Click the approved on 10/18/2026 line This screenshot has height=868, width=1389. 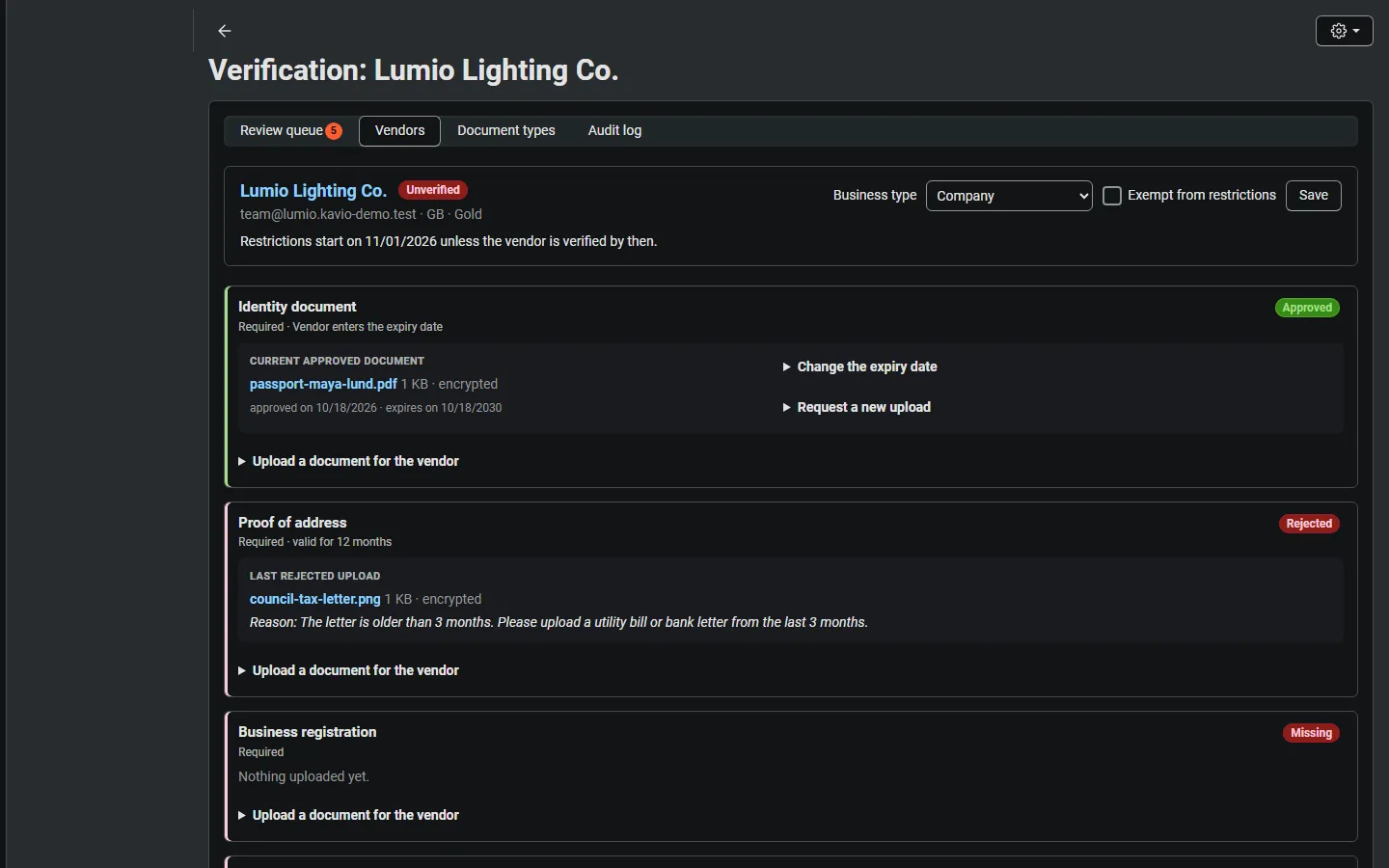(x=375, y=408)
